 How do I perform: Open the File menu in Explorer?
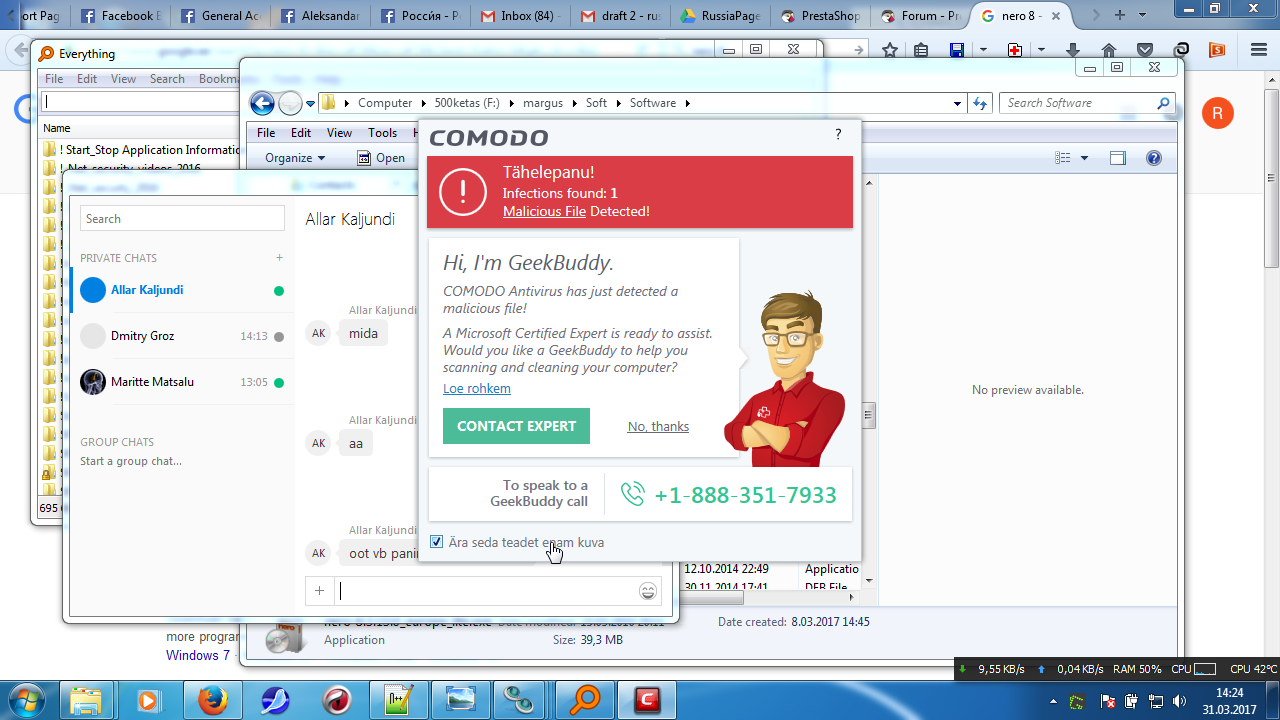pos(266,133)
